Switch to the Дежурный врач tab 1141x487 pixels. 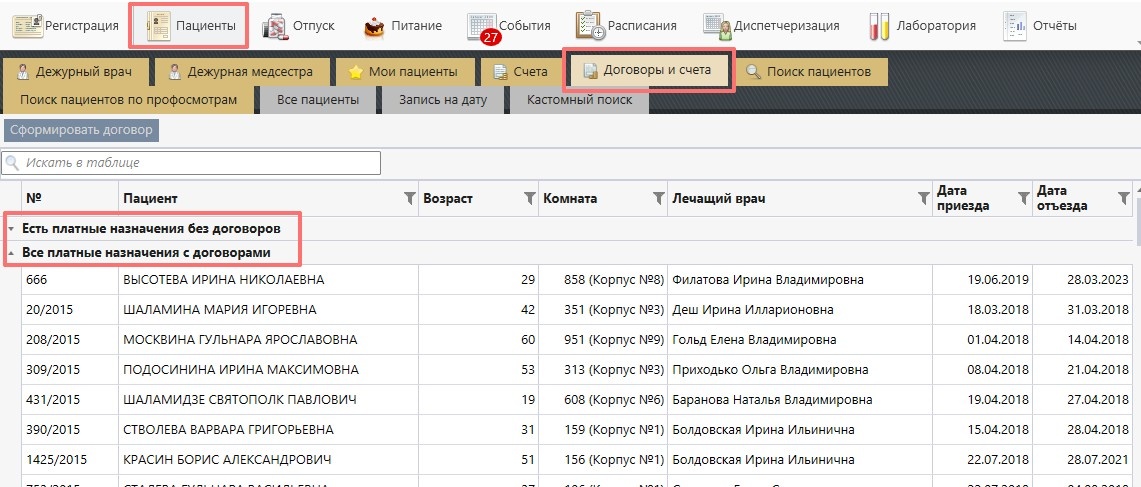(79, 72)
